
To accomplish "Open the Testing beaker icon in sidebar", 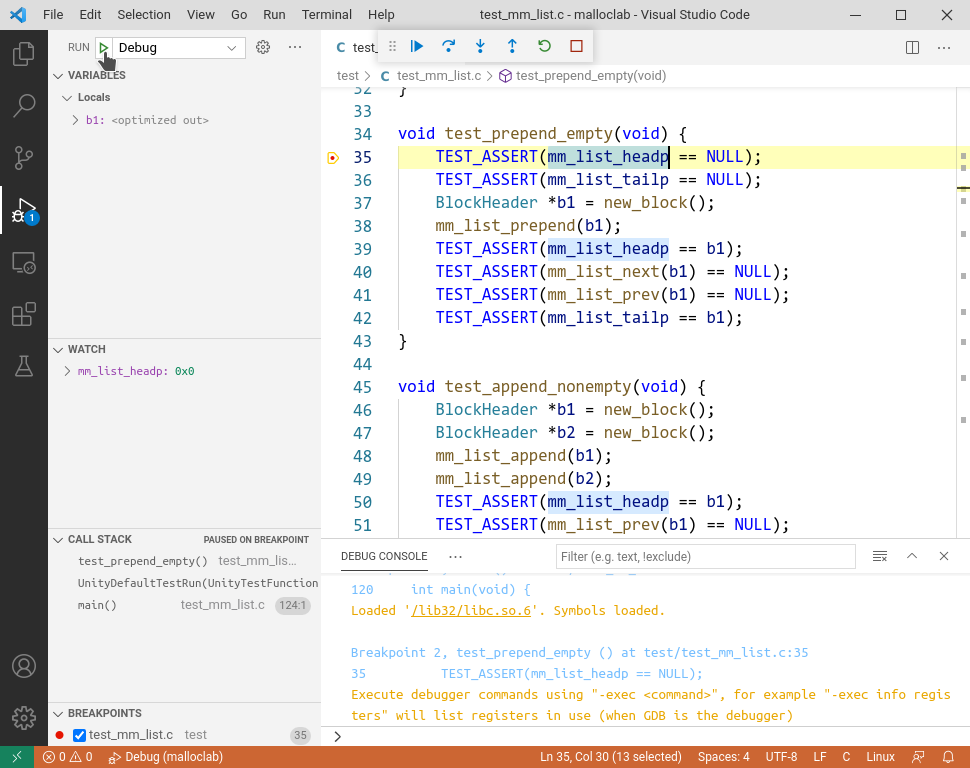I will point(23,367).
